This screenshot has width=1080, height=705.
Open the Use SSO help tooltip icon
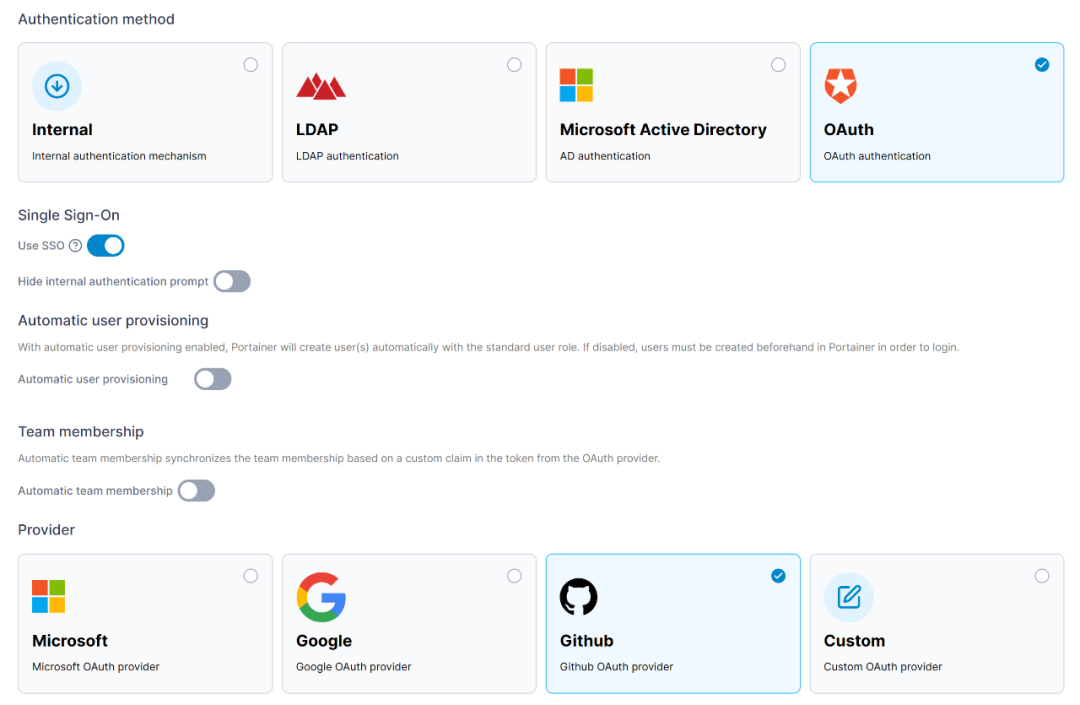(x=75, y=246)
